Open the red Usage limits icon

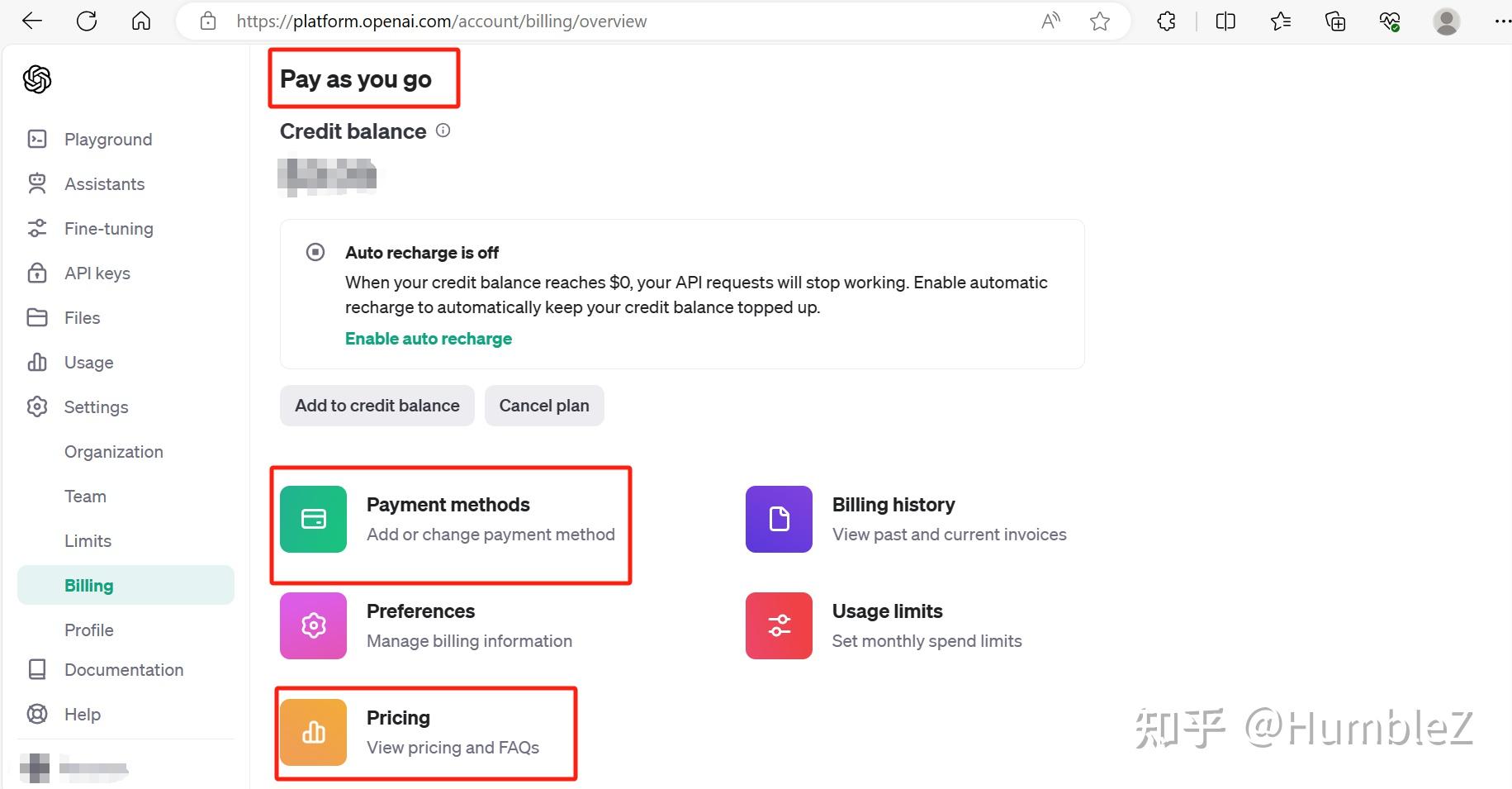pos(779,625)
